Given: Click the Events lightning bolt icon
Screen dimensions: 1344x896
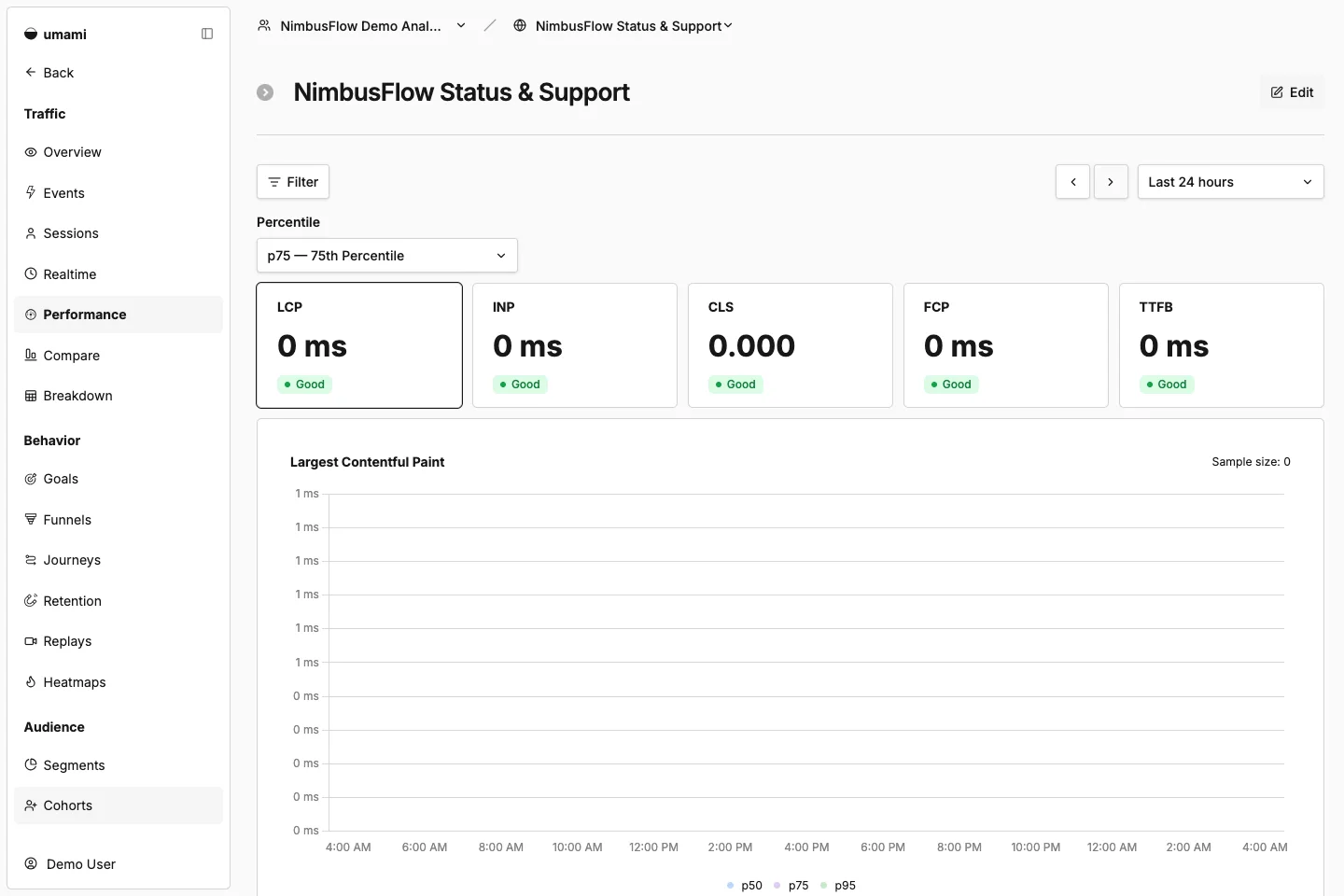Looking at the screenshot, I should (x=31, y=192).
